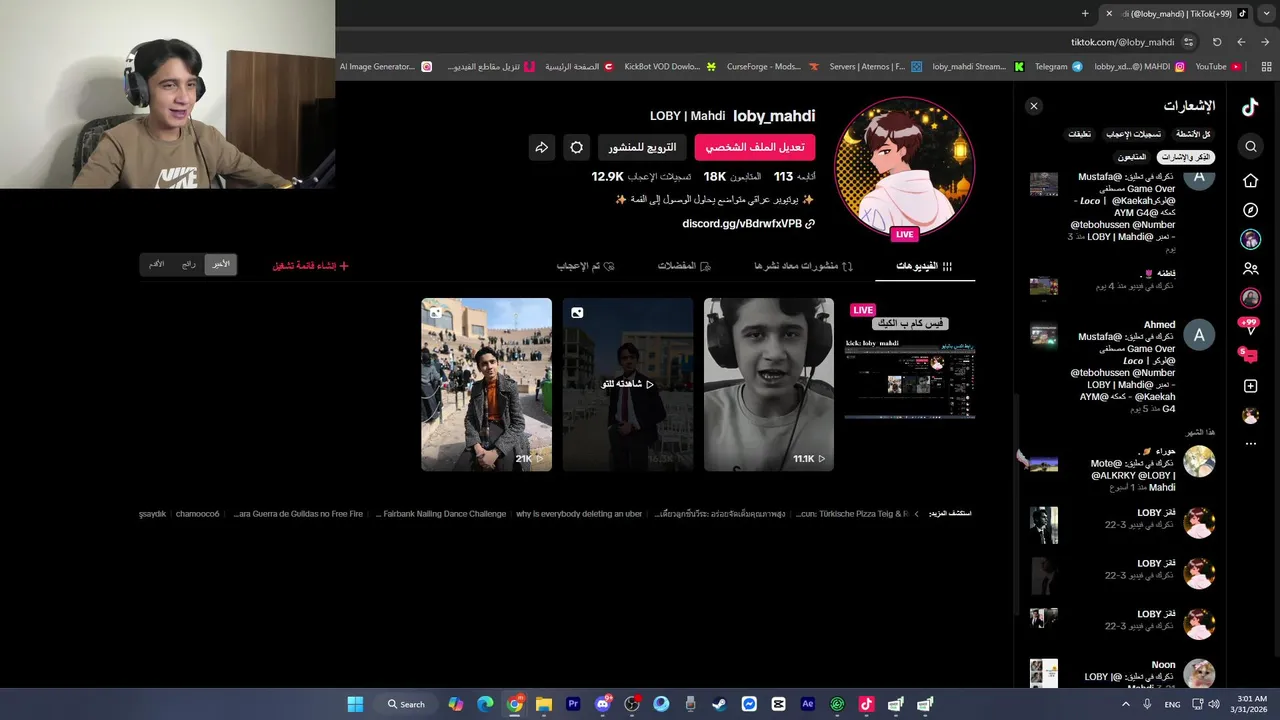This screenshot has height=720, width=1280.
Task: Select الأقدم oldest sort option
Action: [x=157, y=264]
